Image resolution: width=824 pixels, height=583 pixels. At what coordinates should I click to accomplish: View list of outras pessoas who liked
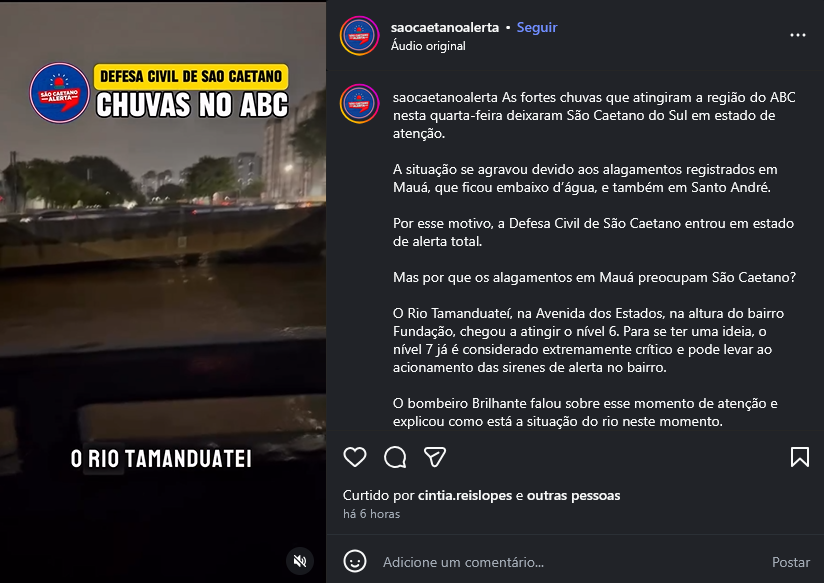(x=573, y=495)
